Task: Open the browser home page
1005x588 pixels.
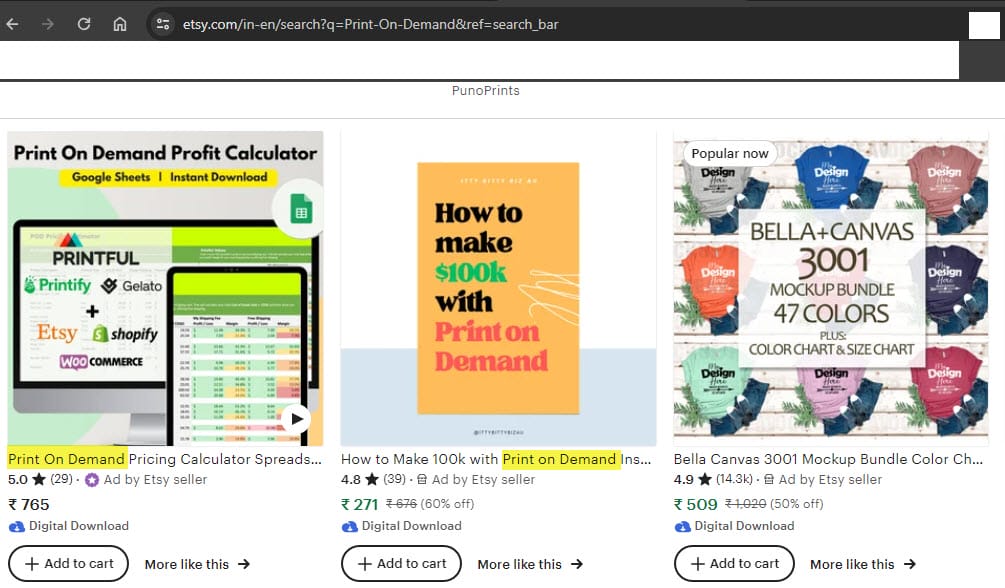Action: 120,24
